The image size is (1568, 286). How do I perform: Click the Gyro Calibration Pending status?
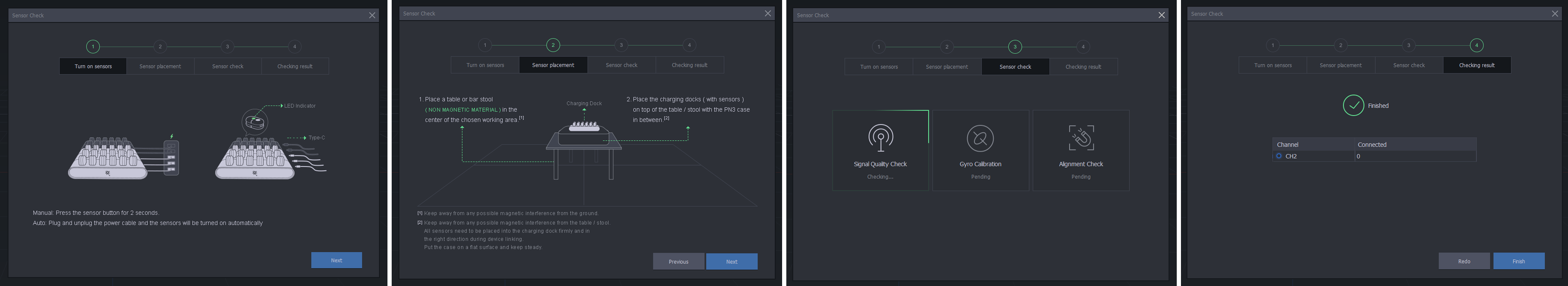(980, 177)
